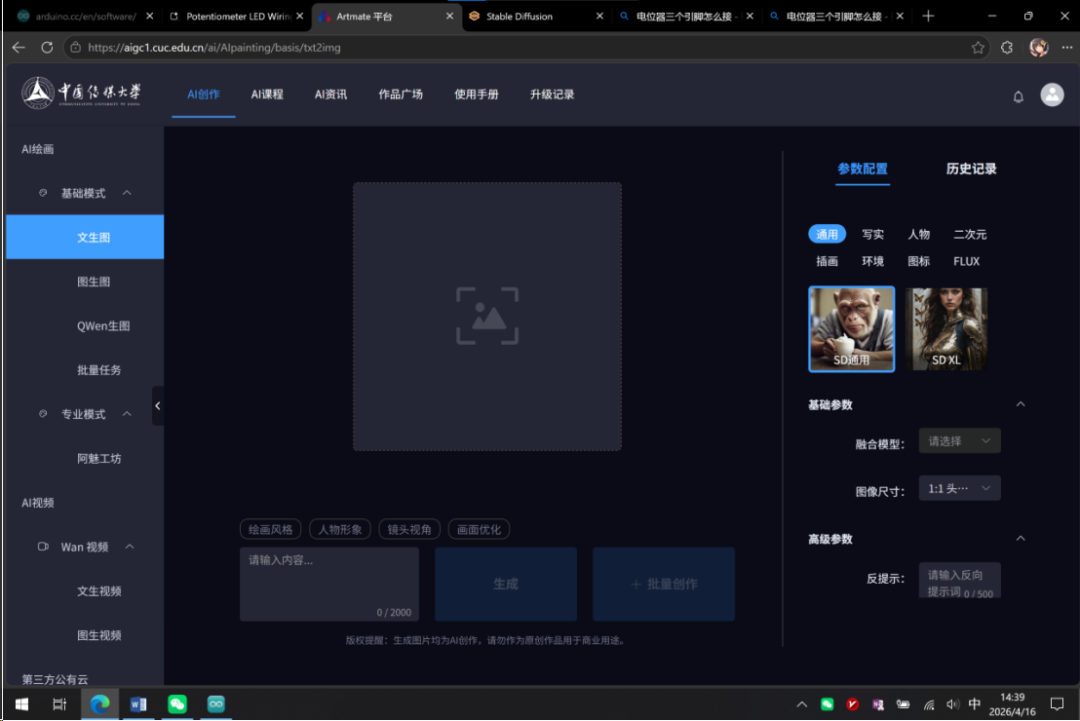Viewport: 1080px width, 721px height.
Task: Open the user avatar menu
Action: [x=1052, y=94]
